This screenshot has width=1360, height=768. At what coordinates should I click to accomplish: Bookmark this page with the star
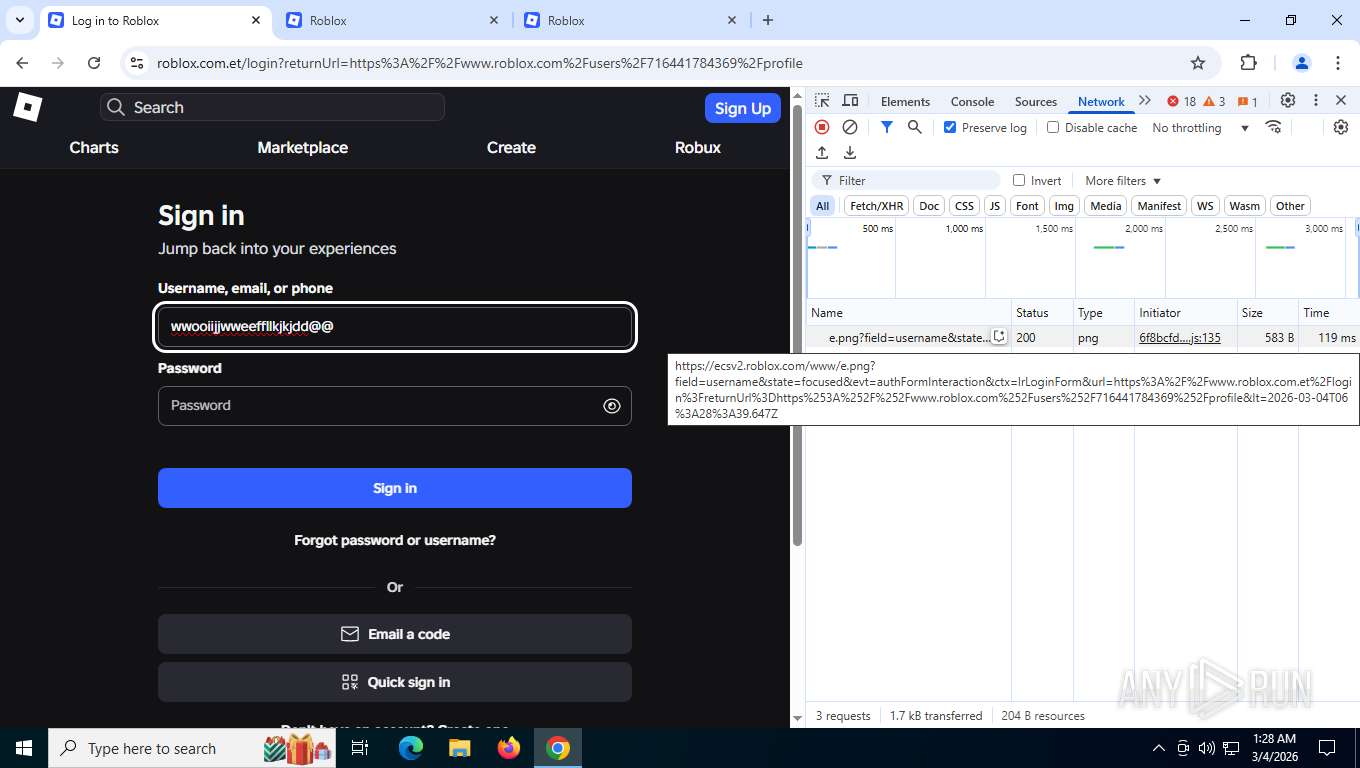coord(1198,63)
